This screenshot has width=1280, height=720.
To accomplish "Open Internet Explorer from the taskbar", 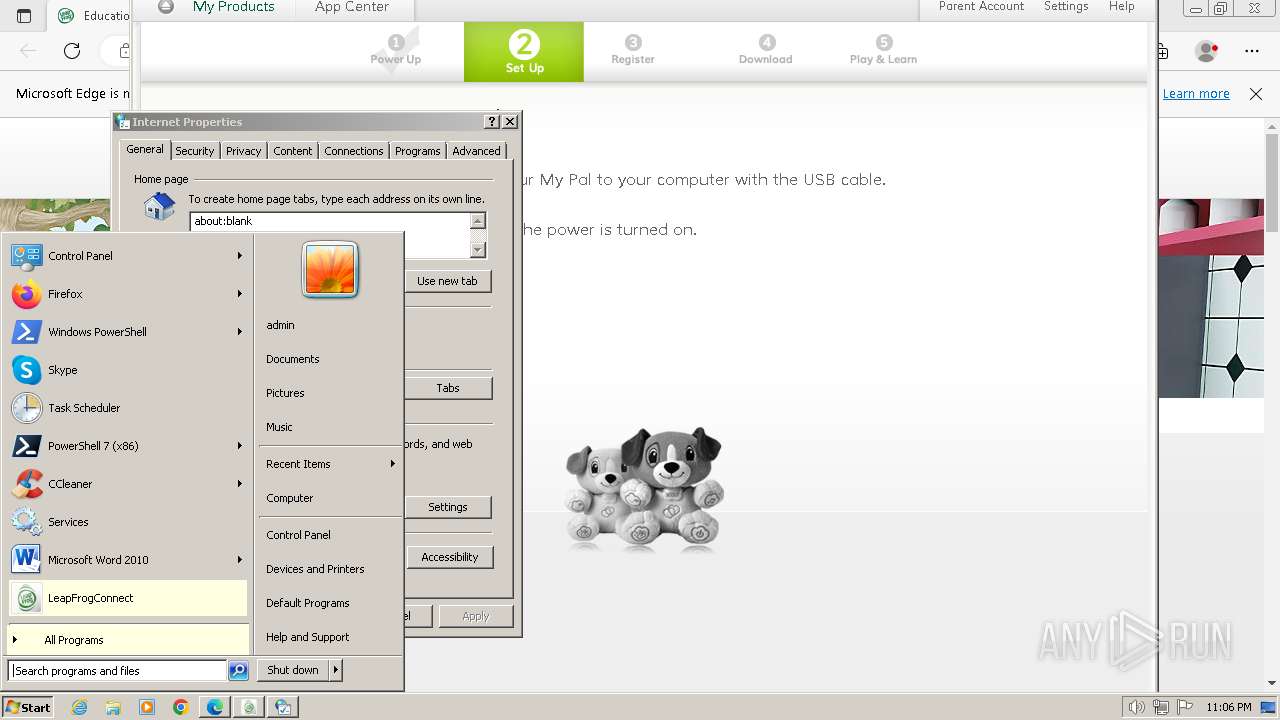I will [79, 707].
